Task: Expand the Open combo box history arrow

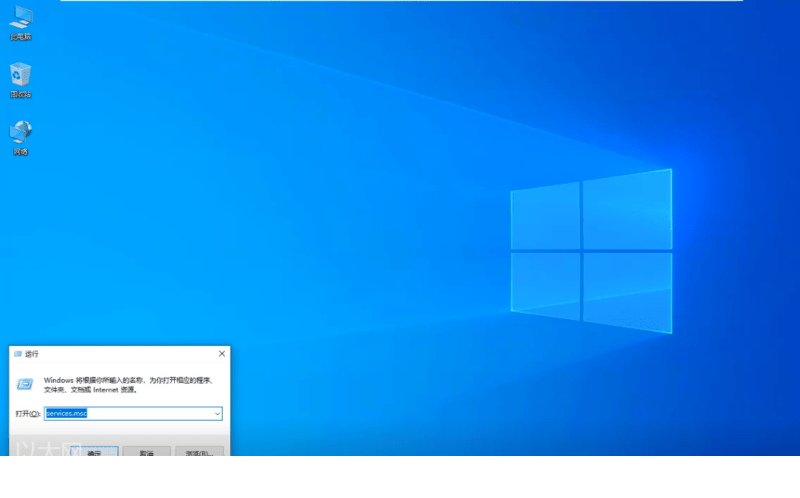Action: [x=216, y=413]
